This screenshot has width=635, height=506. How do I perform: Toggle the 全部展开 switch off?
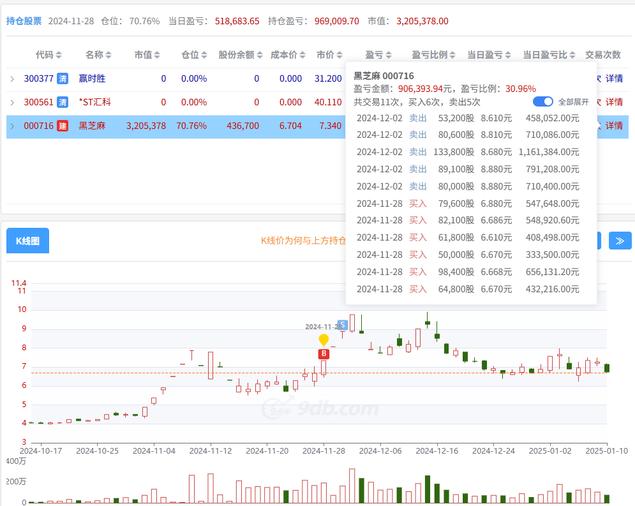[x=543, y=102]
